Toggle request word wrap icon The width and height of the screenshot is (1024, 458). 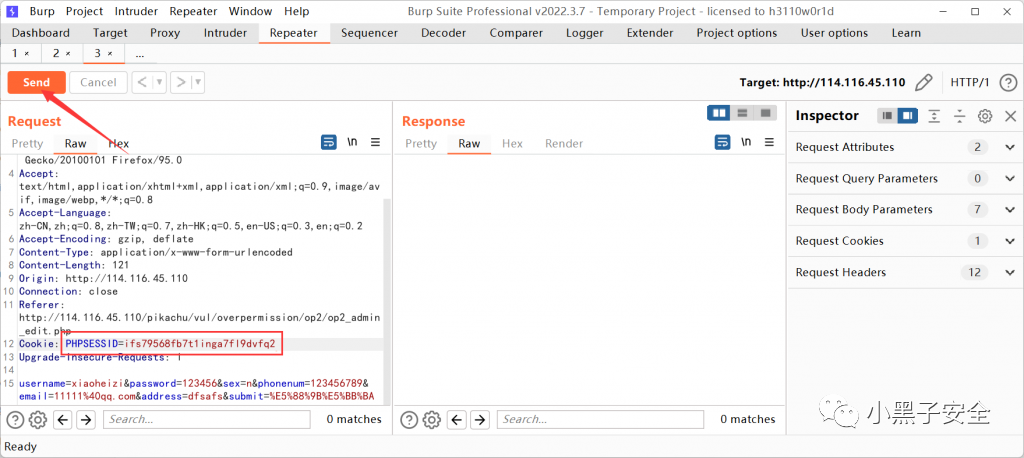pyautogui.click(x=328, y=143)
